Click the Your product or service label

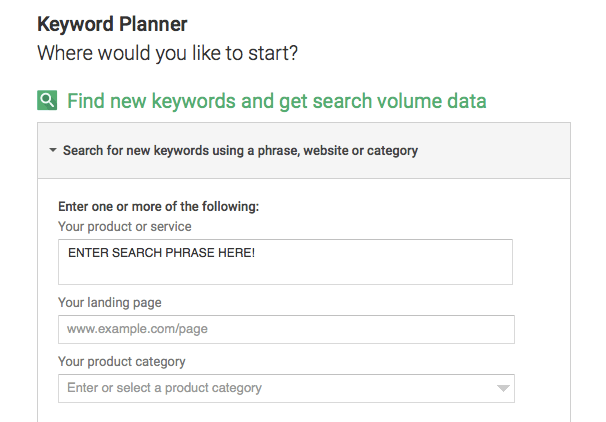click(124, 226)
